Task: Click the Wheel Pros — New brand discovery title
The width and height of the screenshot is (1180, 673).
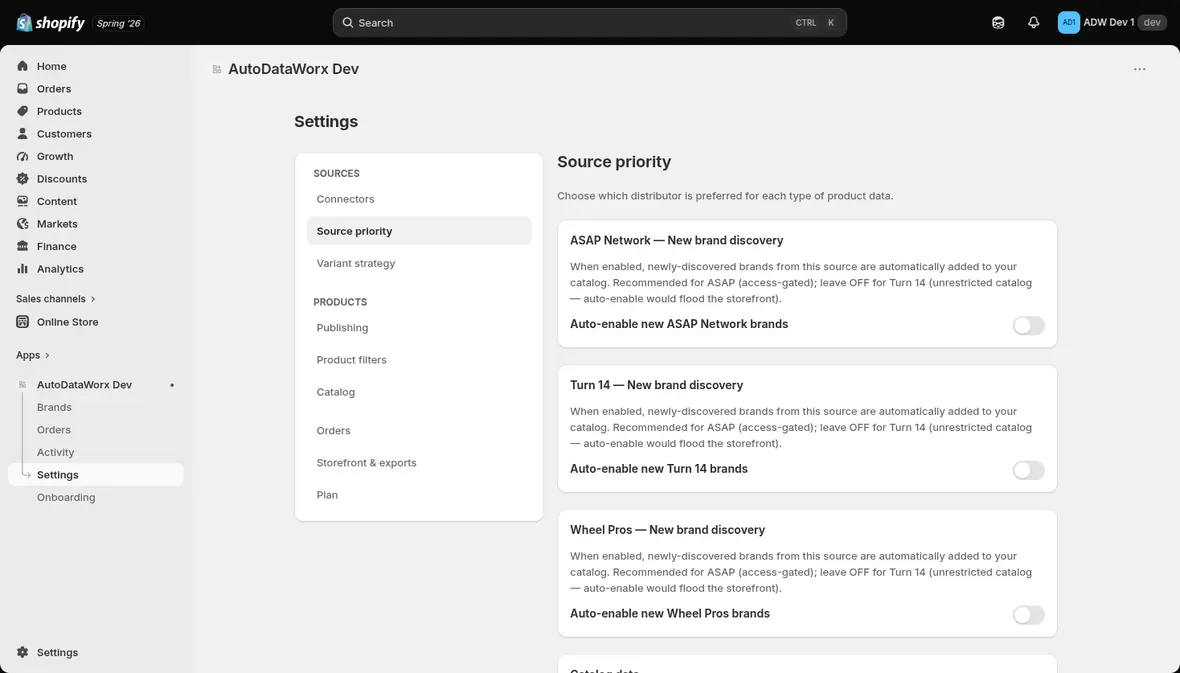Action: click(668, 530)
